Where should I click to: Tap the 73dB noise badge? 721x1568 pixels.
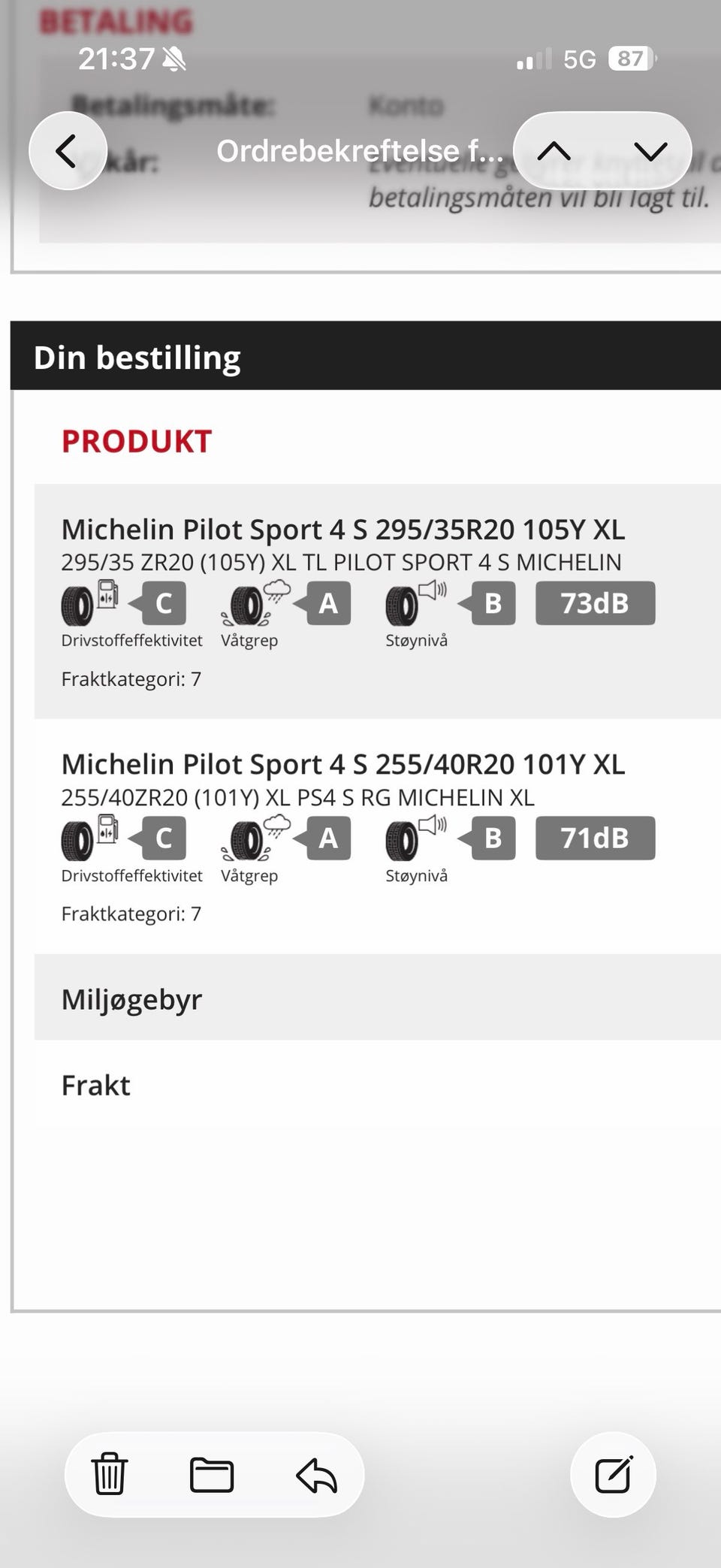point(595,603)
